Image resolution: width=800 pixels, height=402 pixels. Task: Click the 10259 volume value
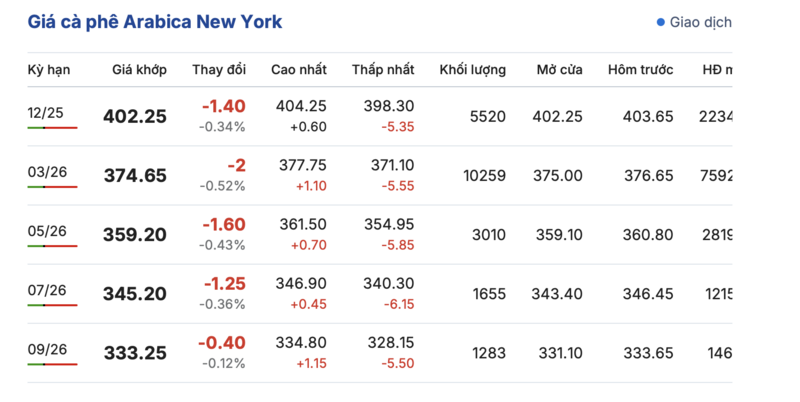tap(485, 176)
